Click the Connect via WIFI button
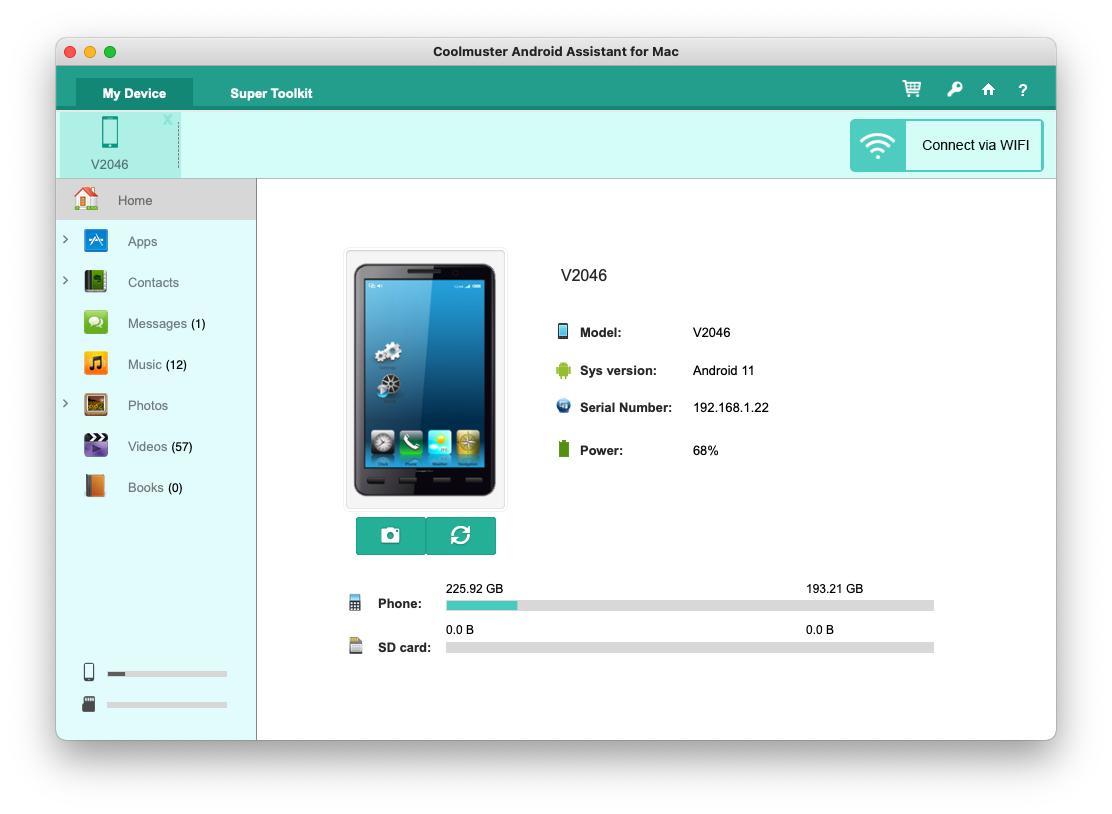 click(947, 145)
